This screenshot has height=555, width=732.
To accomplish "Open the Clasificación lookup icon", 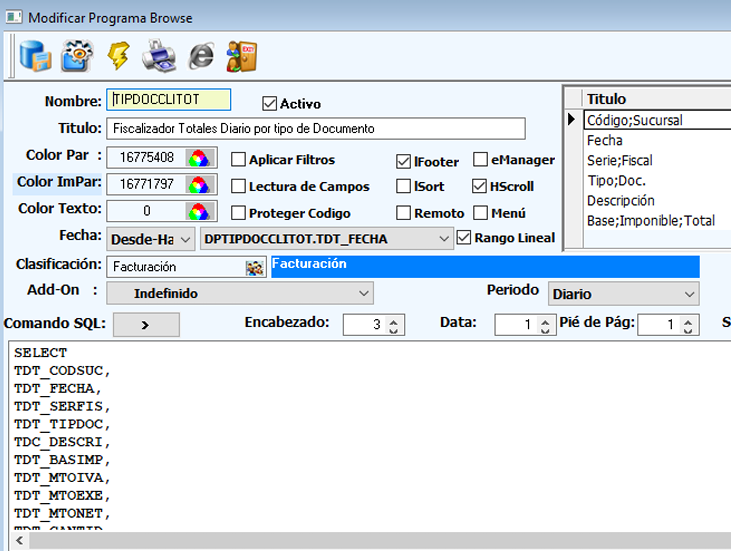I will click(254, 267).
